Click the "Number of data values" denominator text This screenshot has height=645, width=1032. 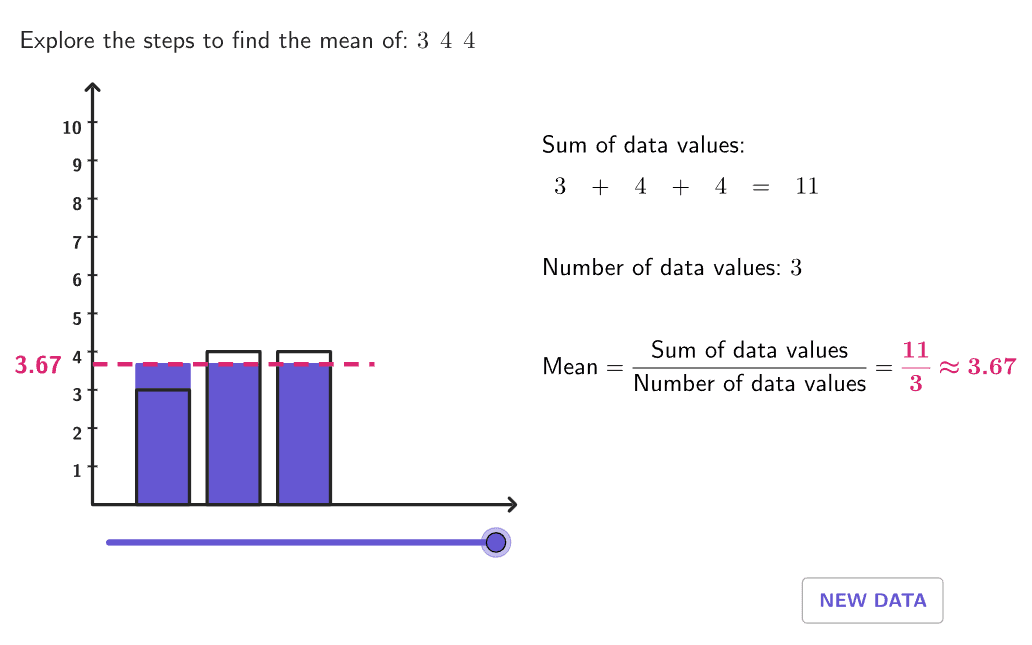pyautogui.click(x=750, y=383)
